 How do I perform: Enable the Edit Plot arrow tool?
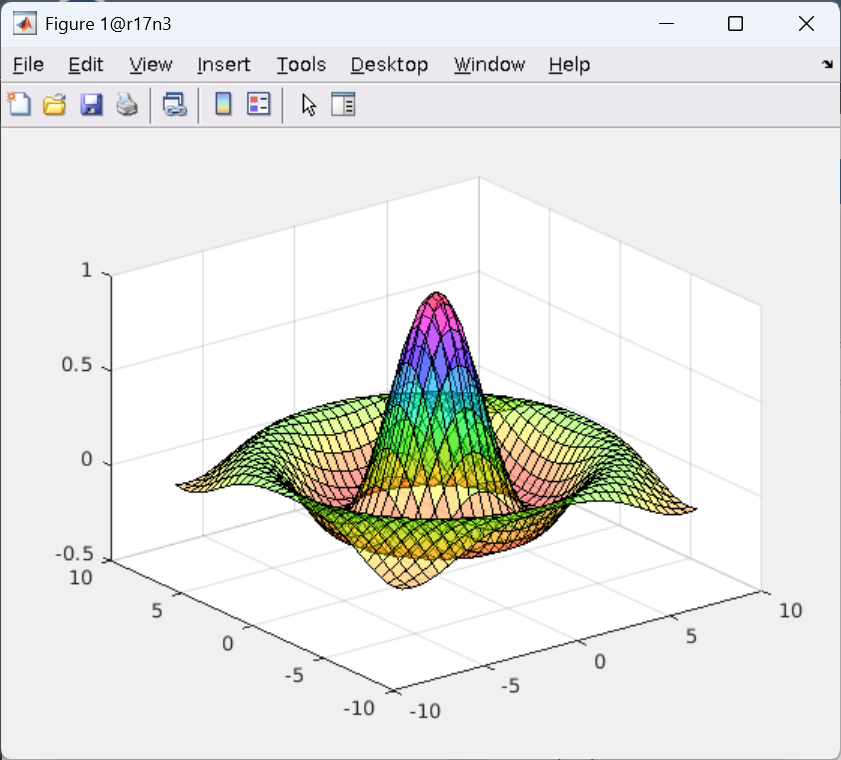click(x=308, y=104)
